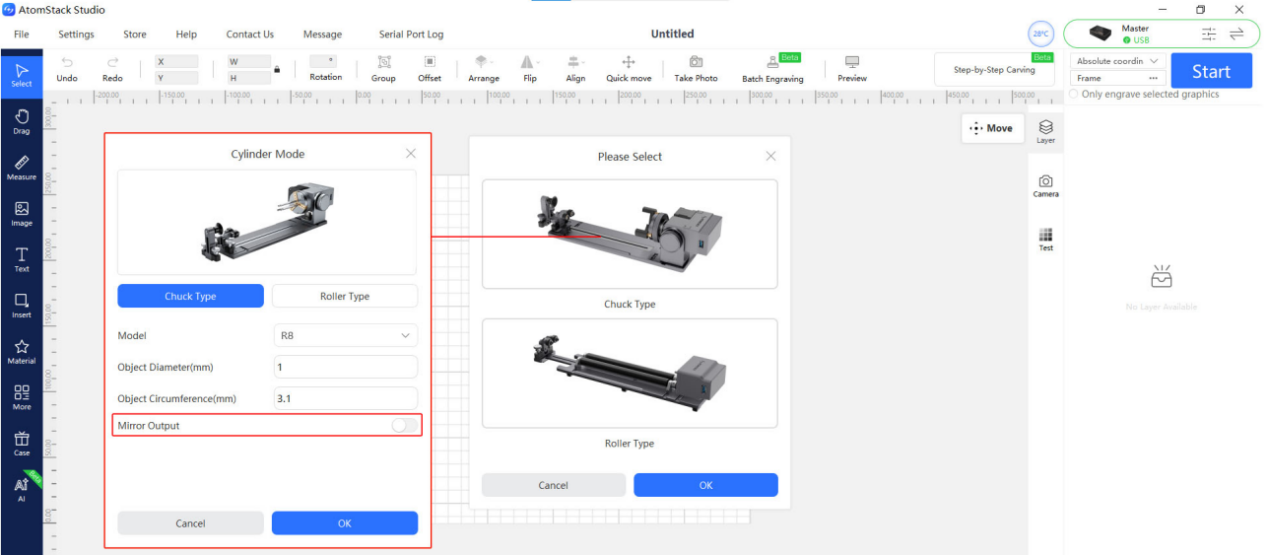Select the Chuck Type rotary thumbnail

pos(630,235)
